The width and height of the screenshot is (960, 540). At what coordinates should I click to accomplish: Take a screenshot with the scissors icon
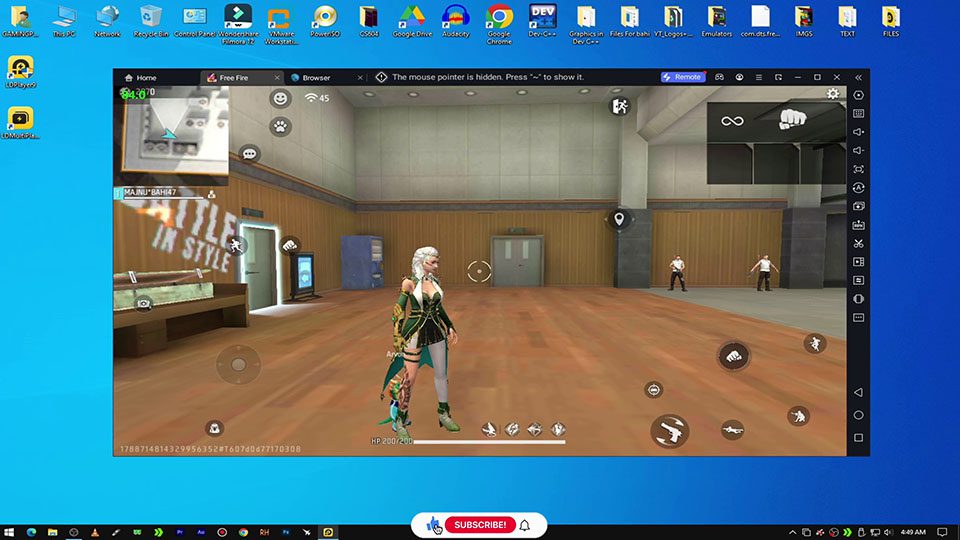[x=858, y=243]
